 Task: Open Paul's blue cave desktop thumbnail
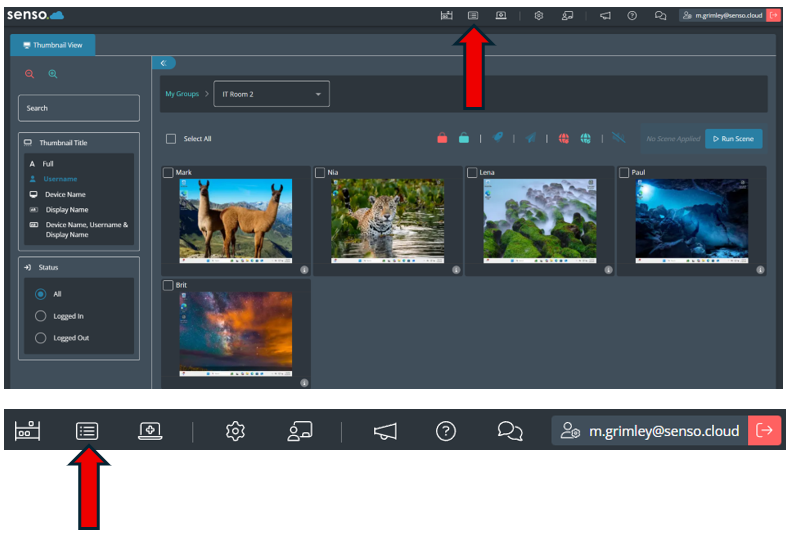[692, 221]
